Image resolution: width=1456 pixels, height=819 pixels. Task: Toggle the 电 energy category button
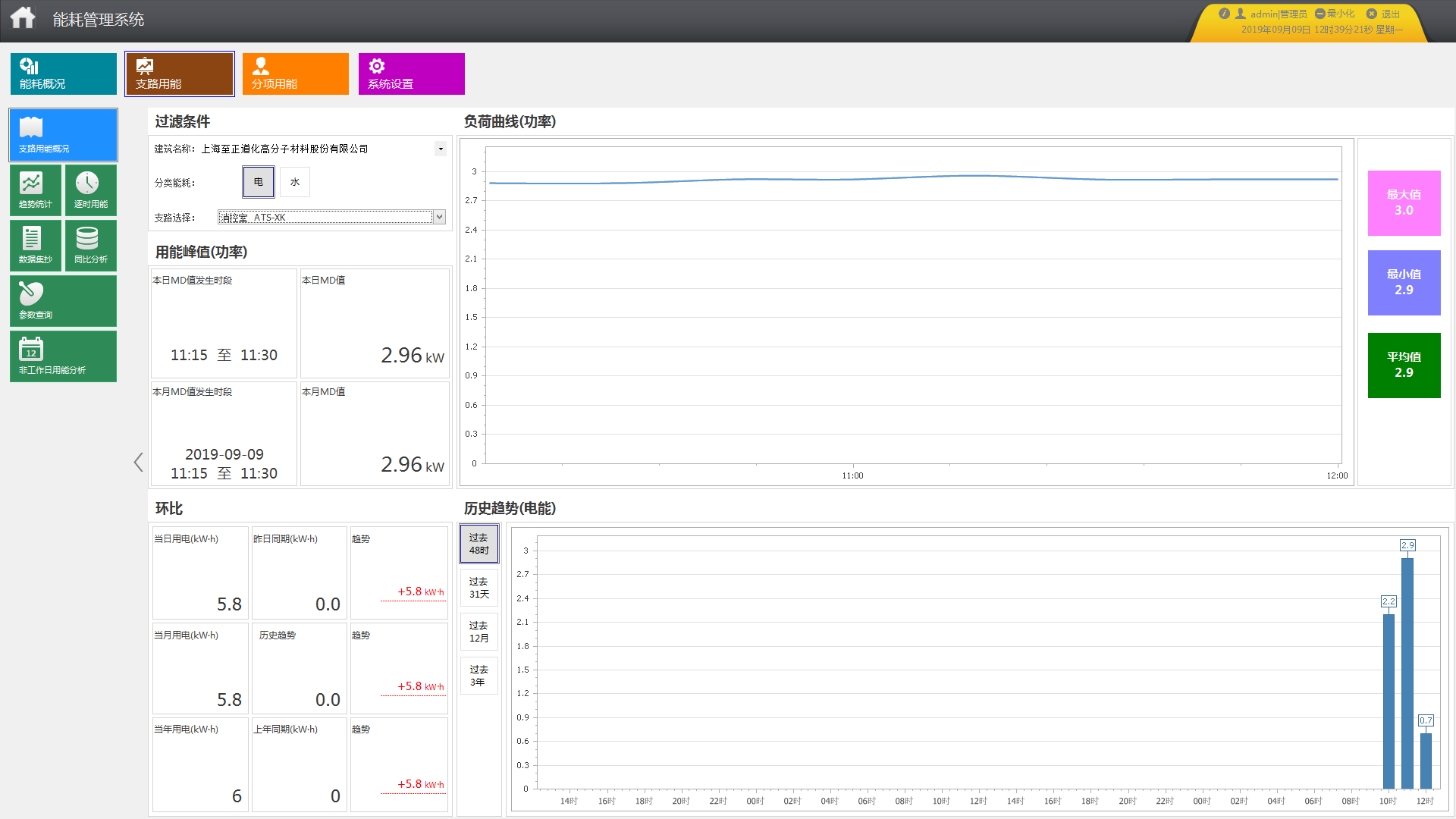[259, 182]
